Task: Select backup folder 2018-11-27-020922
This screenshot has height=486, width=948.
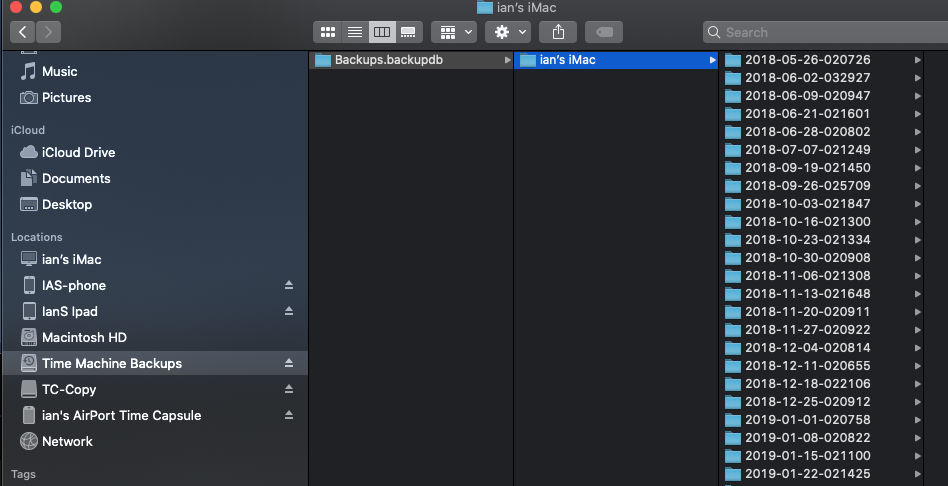Action: (x=822, y=330)
